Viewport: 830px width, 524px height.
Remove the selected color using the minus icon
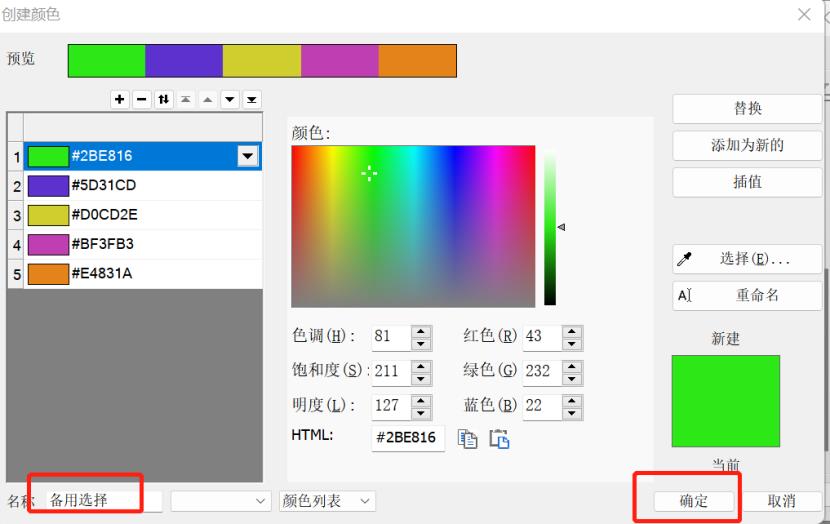(142, 99)
